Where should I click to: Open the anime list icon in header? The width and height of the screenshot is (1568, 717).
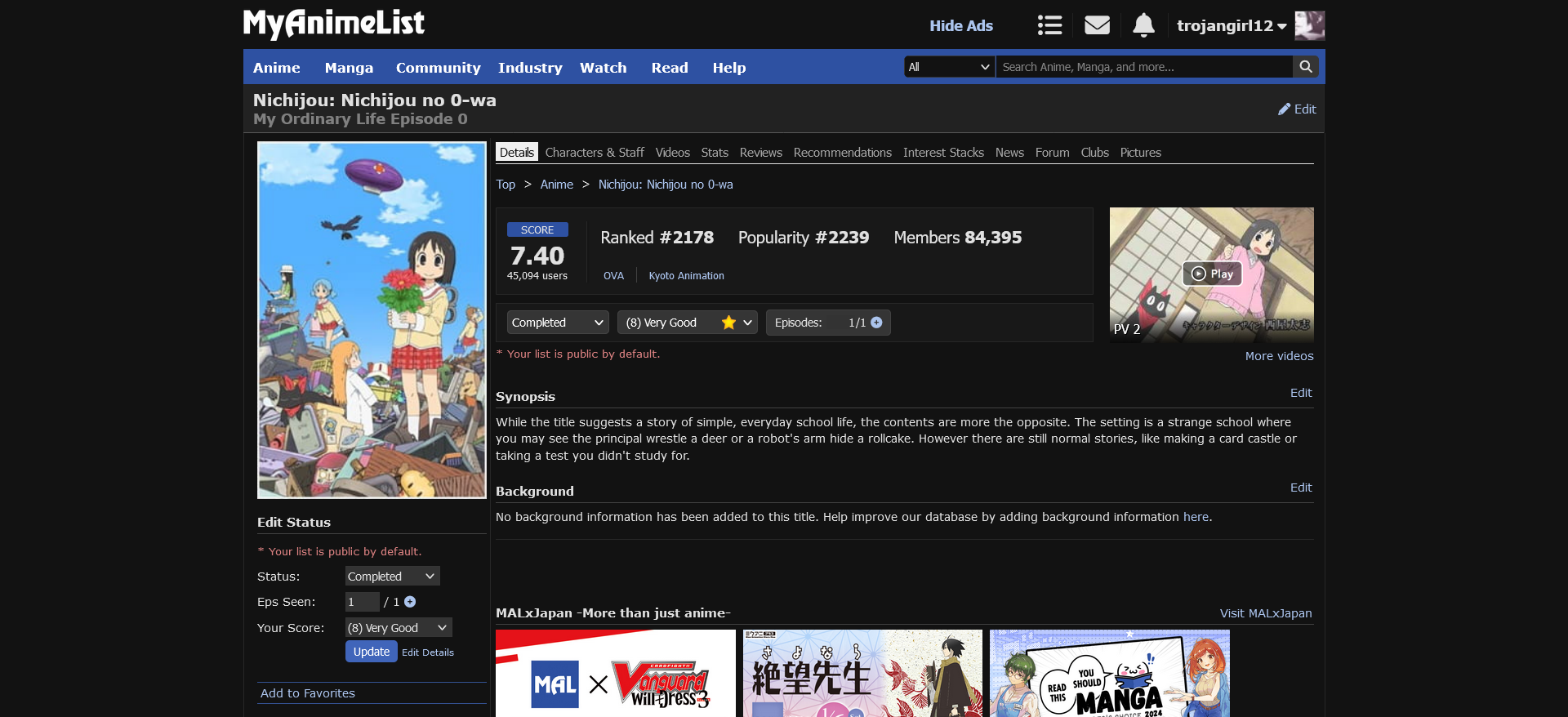(x=1049, y=25)
